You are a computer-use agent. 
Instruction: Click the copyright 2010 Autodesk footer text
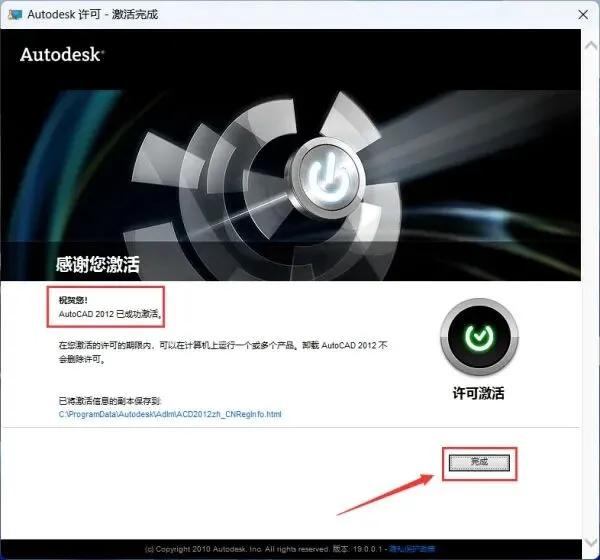[237, 549]
